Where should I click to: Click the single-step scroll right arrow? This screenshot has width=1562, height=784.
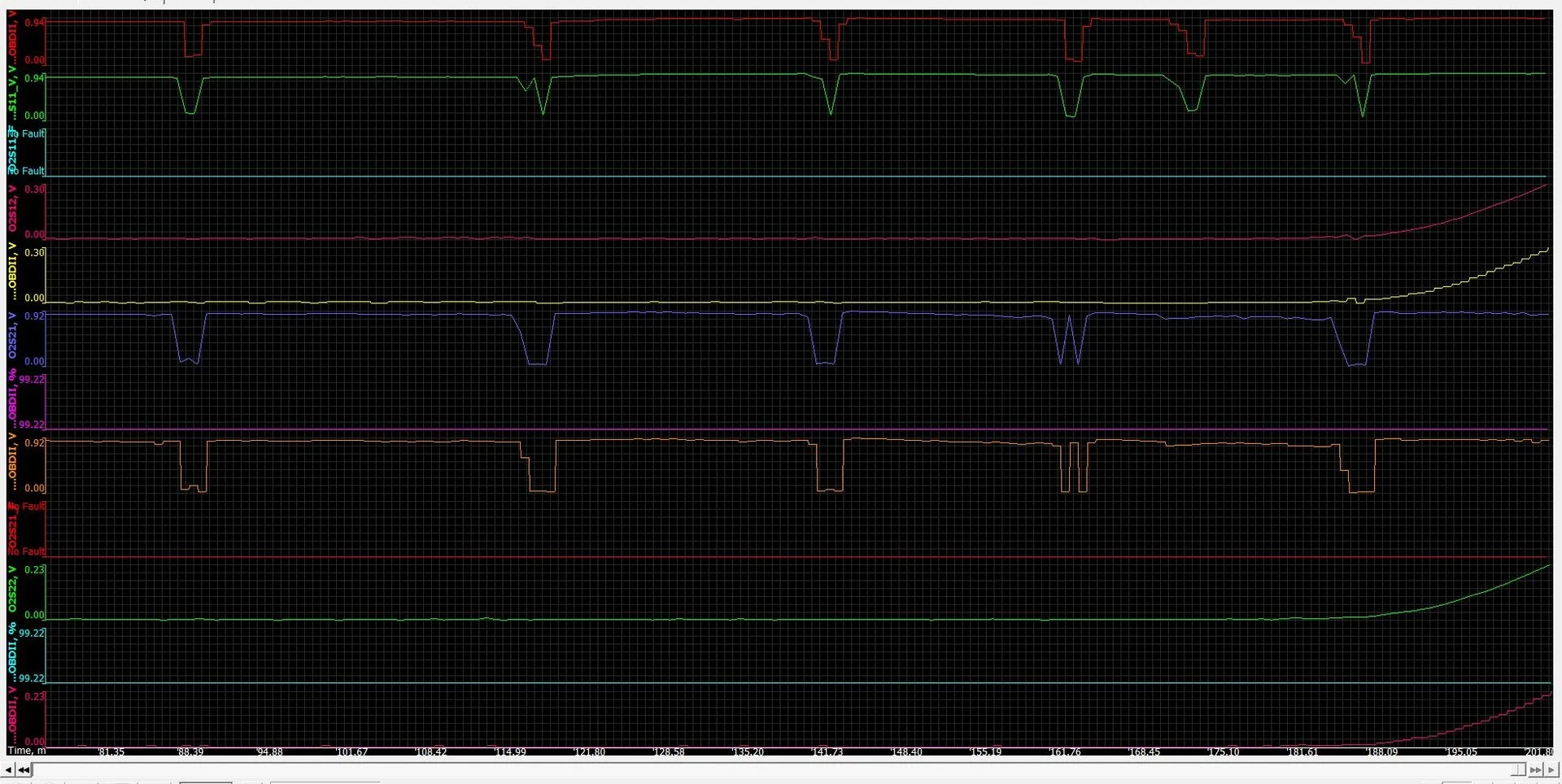click(x=1551, y=769)
